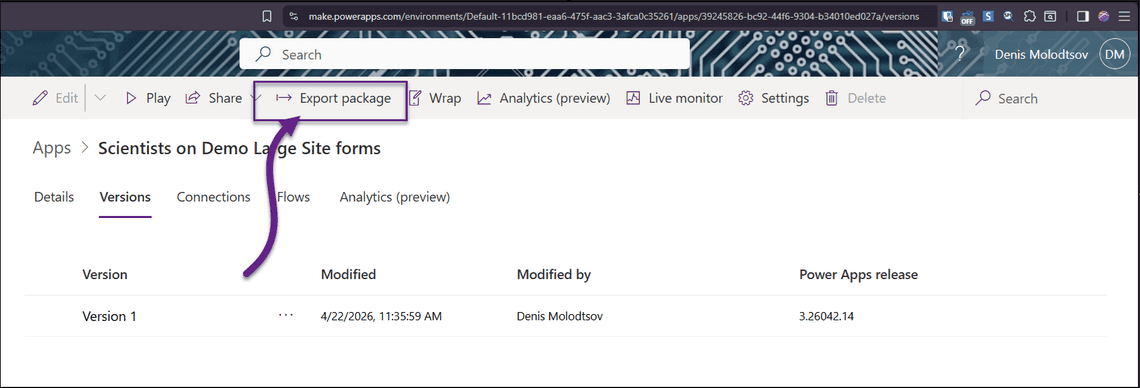Click Denis Molodtsov in the Modified by cell
1140x388 pixels.
tap(560, 317)
